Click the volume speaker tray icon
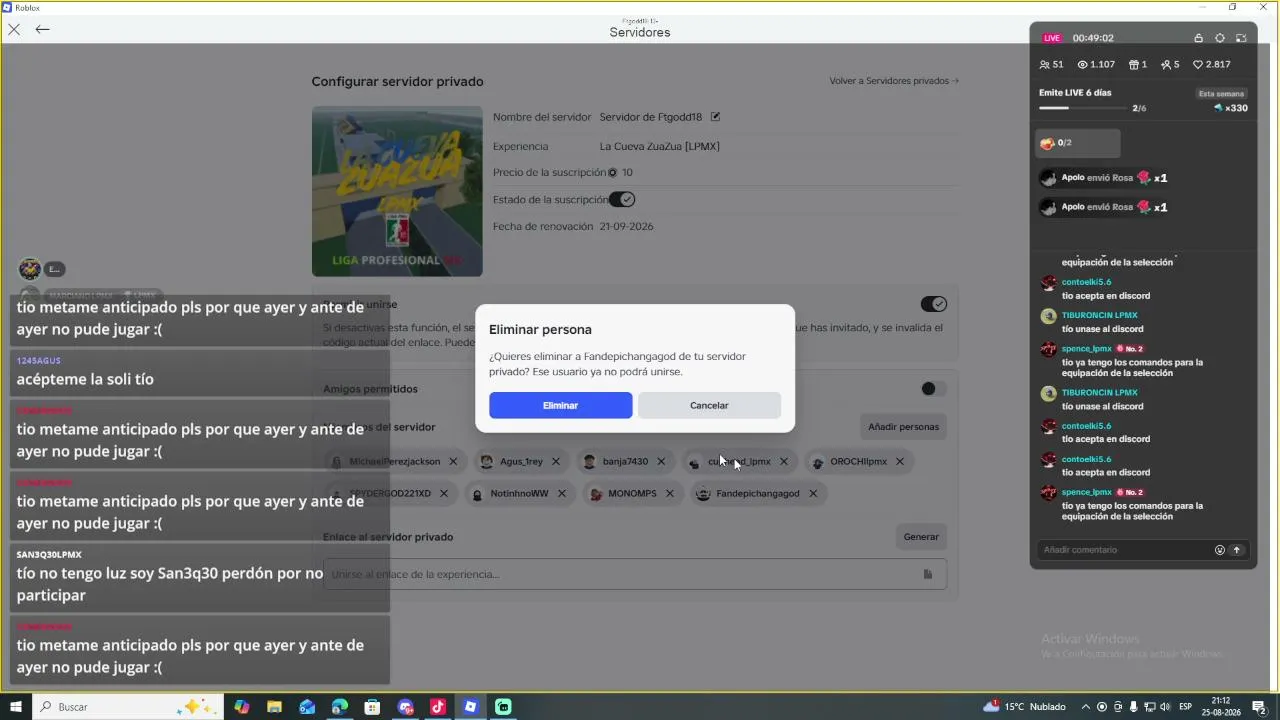This screenshot has height=720, width=1280. 1165,707
